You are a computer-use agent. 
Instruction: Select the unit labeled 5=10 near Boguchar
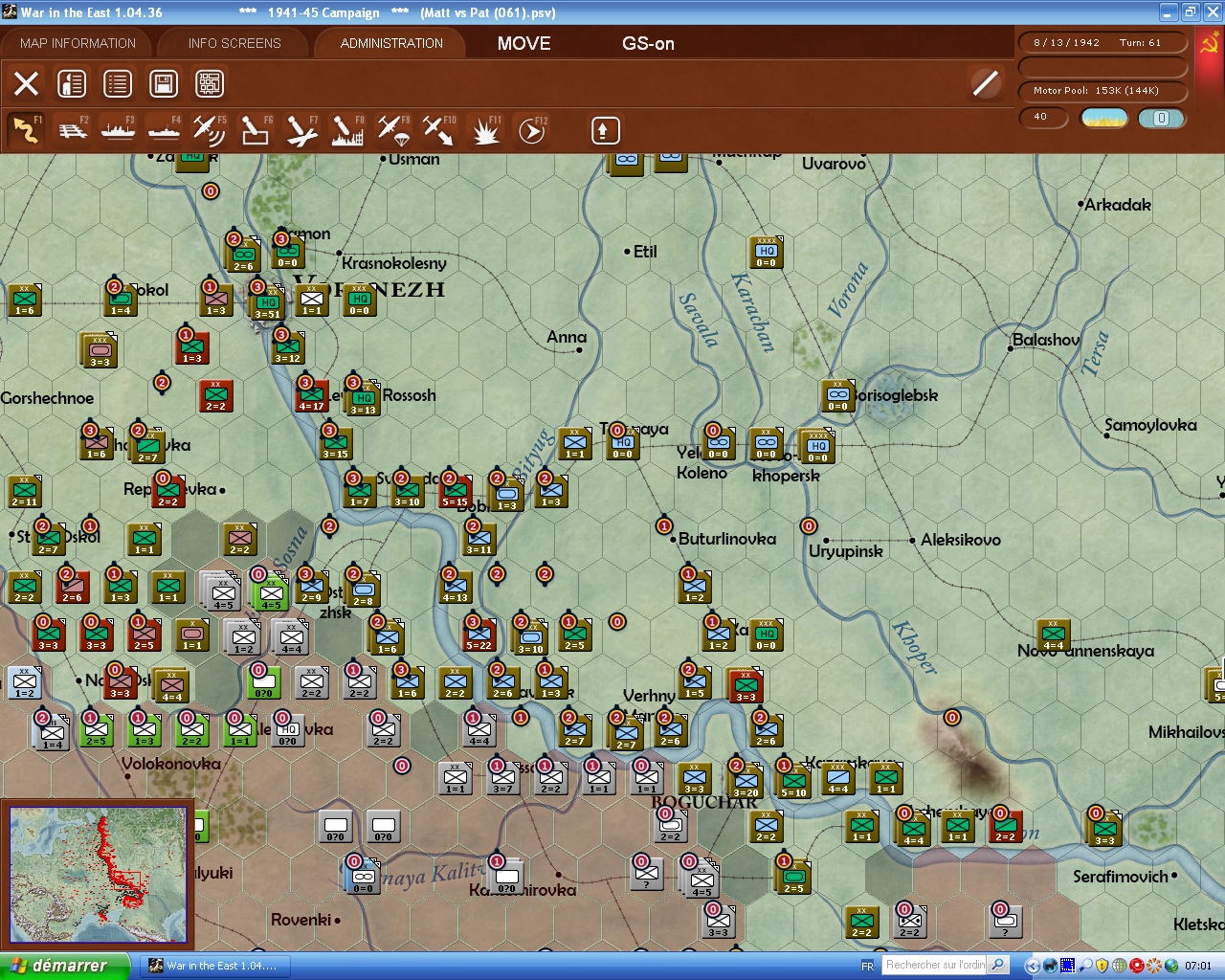pyautogui.click(x=794, y=783)
